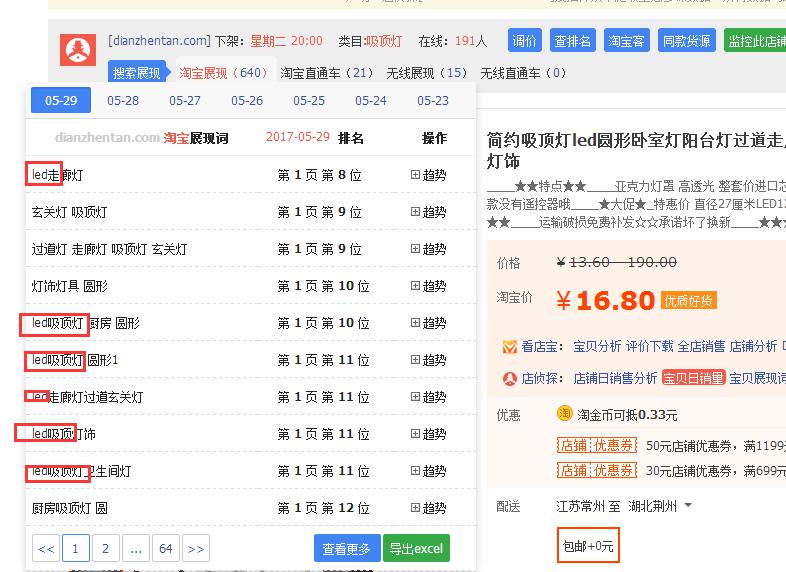Select the 淘宝直通车 (21) tab
Image resolution: width=786 pixels, height=572 pixels.
[x=326, y=73]
